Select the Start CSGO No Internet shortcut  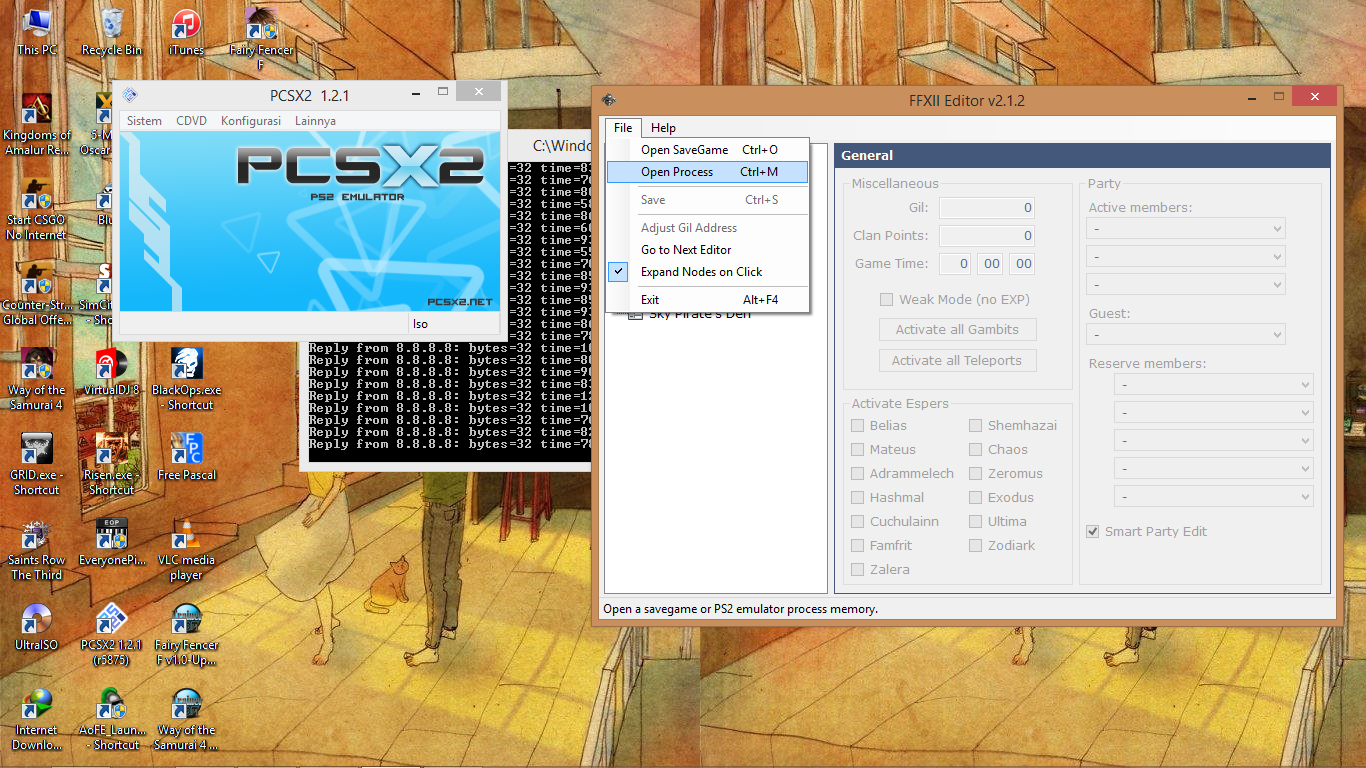(x=37, y=209)
